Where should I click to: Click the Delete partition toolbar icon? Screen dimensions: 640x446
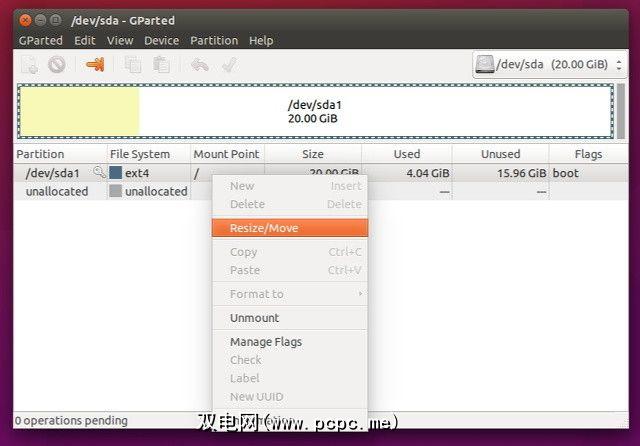(x=56, y=64)
